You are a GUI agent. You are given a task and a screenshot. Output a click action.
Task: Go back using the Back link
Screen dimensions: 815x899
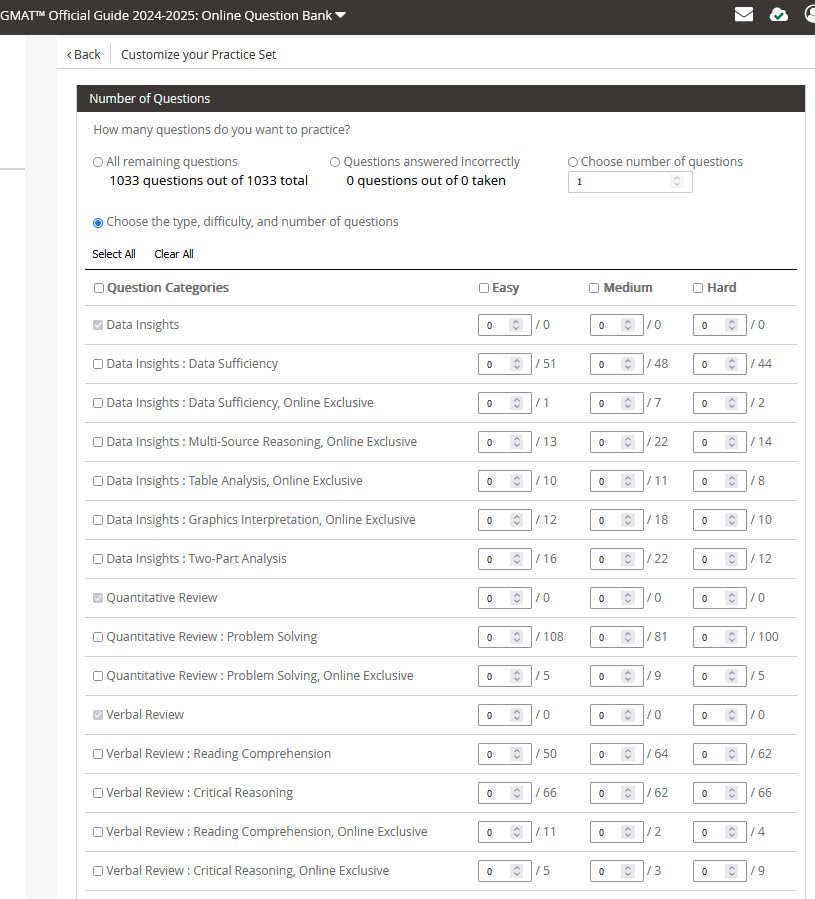[x=87, y=55]
